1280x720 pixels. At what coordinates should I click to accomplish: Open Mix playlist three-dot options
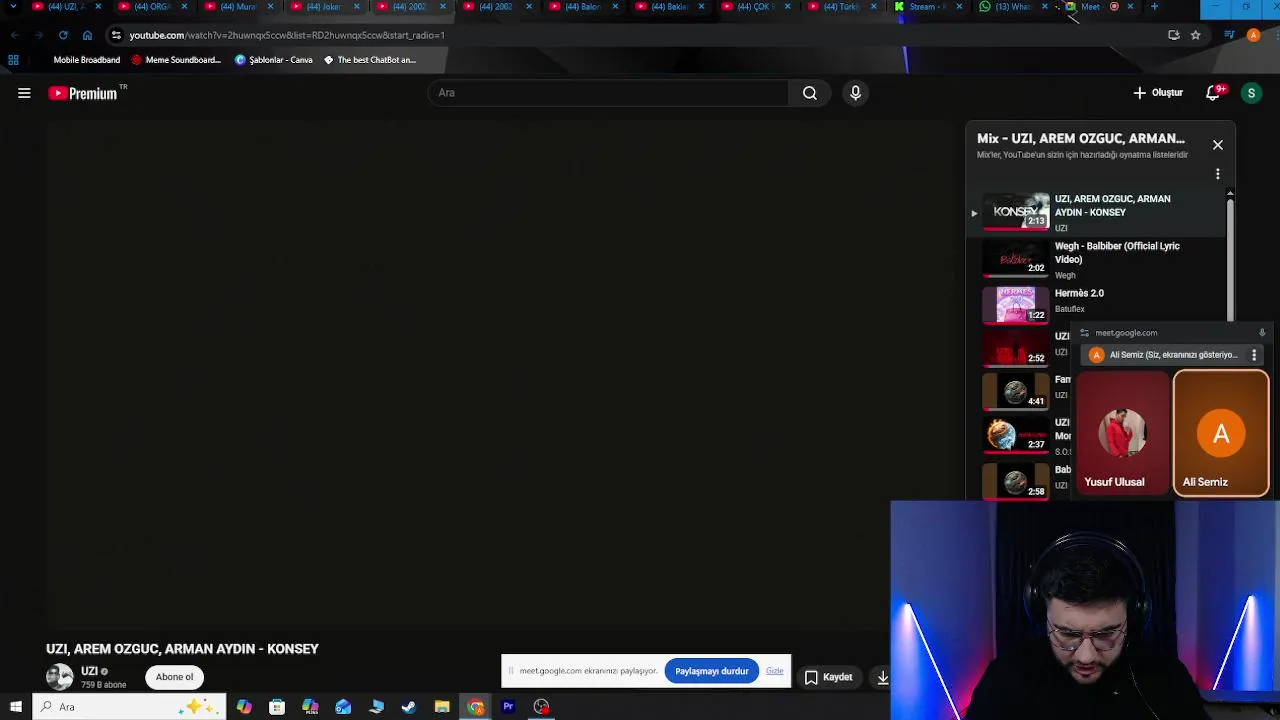1218,174
